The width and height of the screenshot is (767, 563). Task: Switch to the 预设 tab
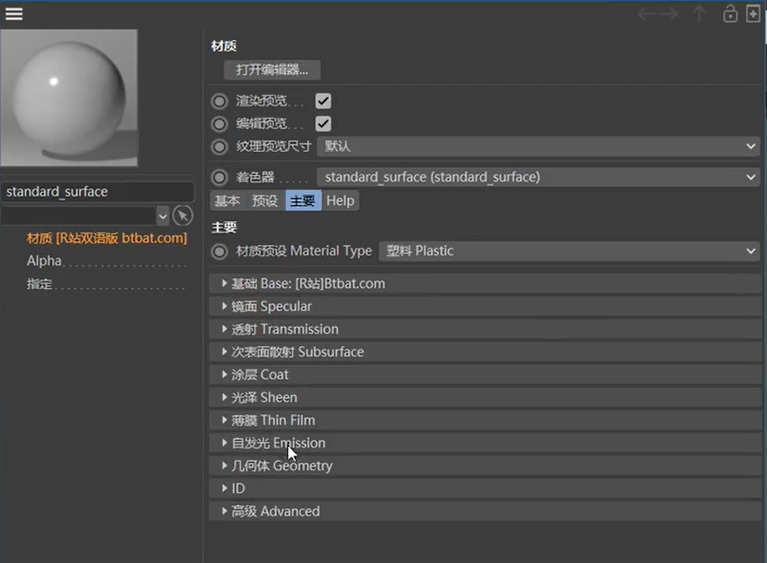click(265, 201)
